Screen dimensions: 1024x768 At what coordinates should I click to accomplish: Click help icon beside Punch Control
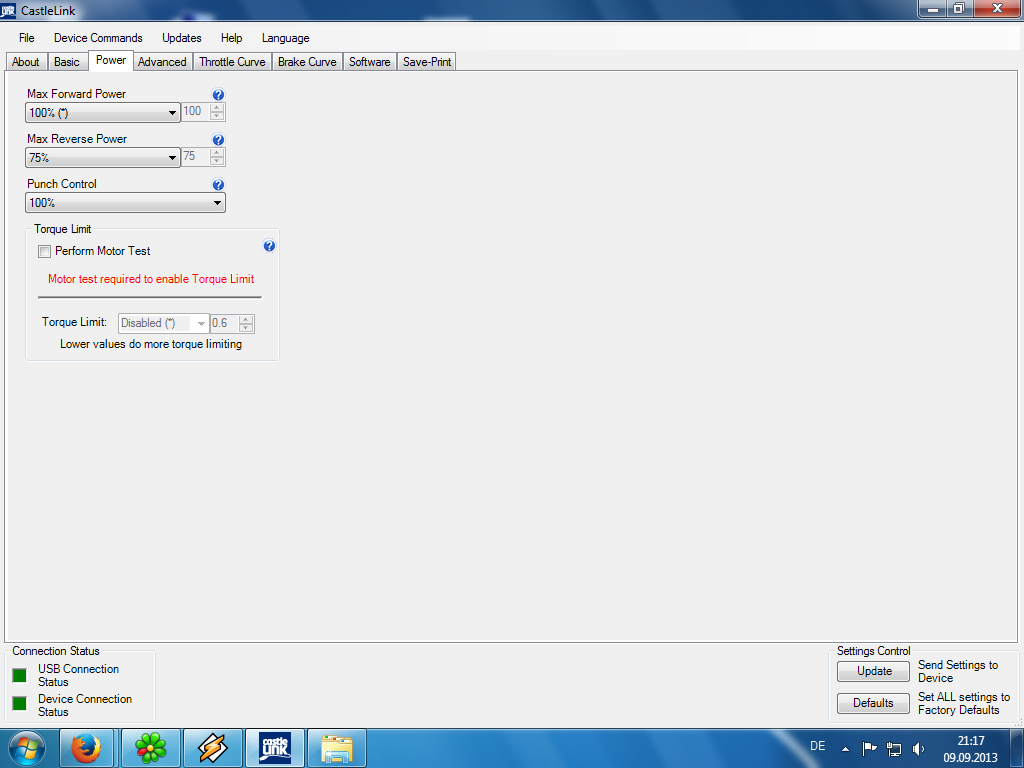pos(218,185)
